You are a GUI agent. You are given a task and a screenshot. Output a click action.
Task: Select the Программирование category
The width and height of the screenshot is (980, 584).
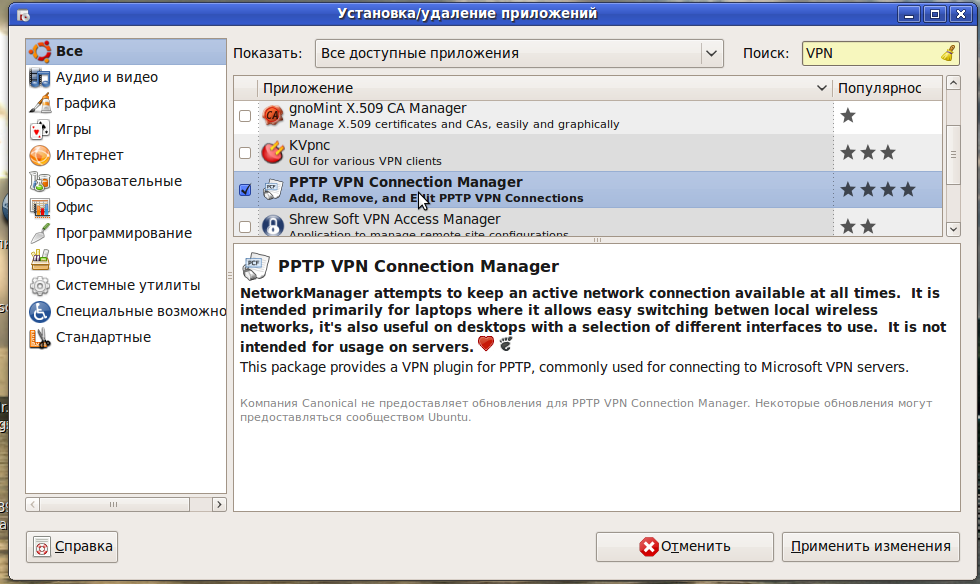click(x=126, y=233)
